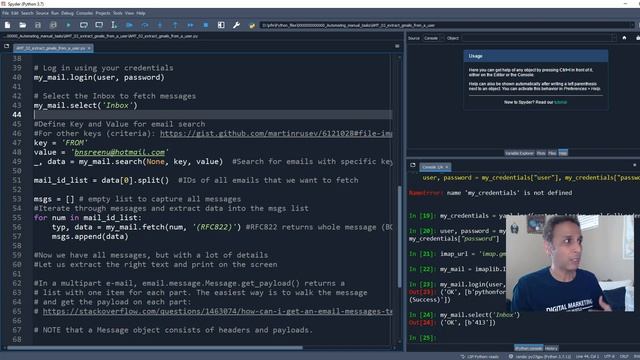This screenshot has width=640, height=360.
Task: Open the File menu
Action: click(5, 13)
